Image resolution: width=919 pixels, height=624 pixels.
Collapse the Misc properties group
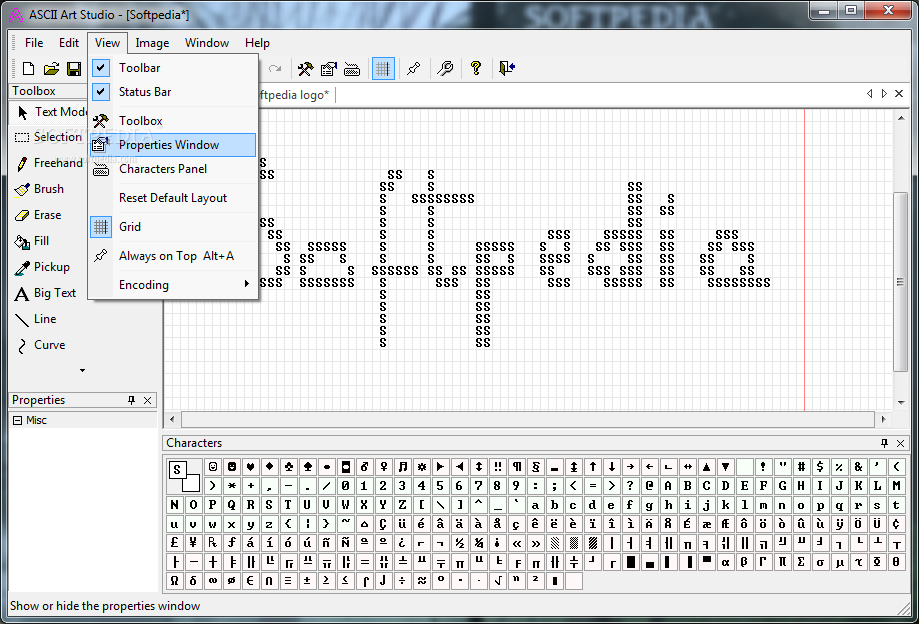[18, 420]
